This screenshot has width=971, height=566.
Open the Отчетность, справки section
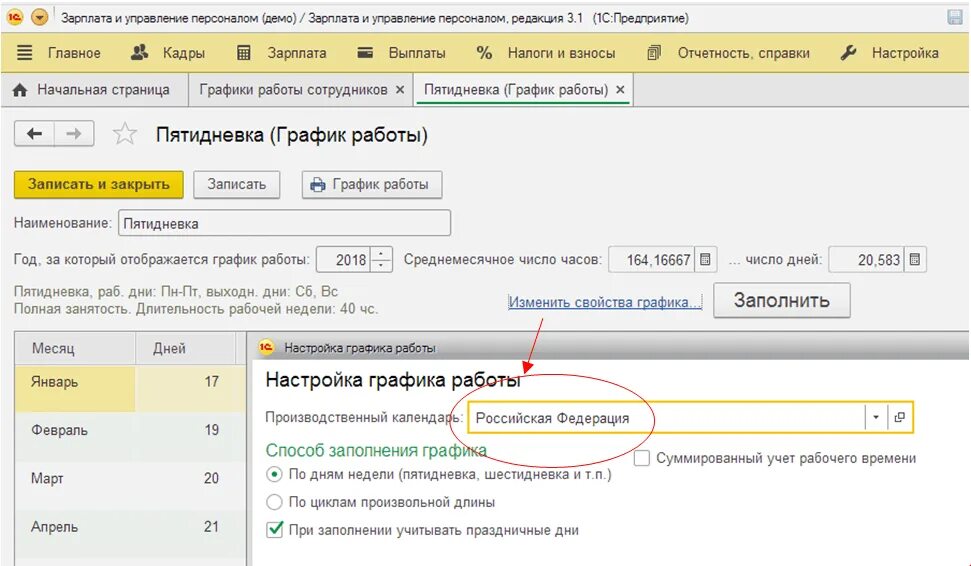click(x=743, y=53)
